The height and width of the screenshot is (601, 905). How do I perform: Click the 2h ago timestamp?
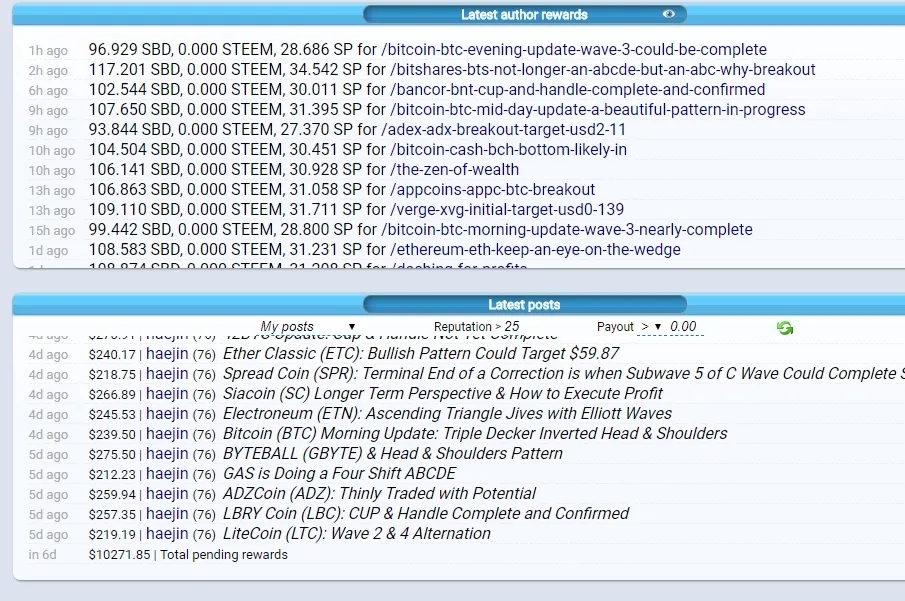(48, 70)
